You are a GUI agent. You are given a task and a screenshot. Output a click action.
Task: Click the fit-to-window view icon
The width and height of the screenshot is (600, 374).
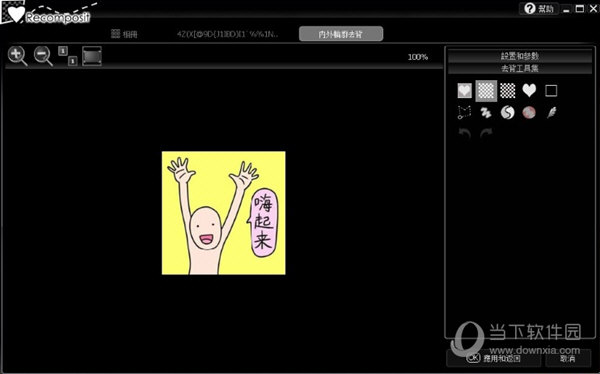92,56
